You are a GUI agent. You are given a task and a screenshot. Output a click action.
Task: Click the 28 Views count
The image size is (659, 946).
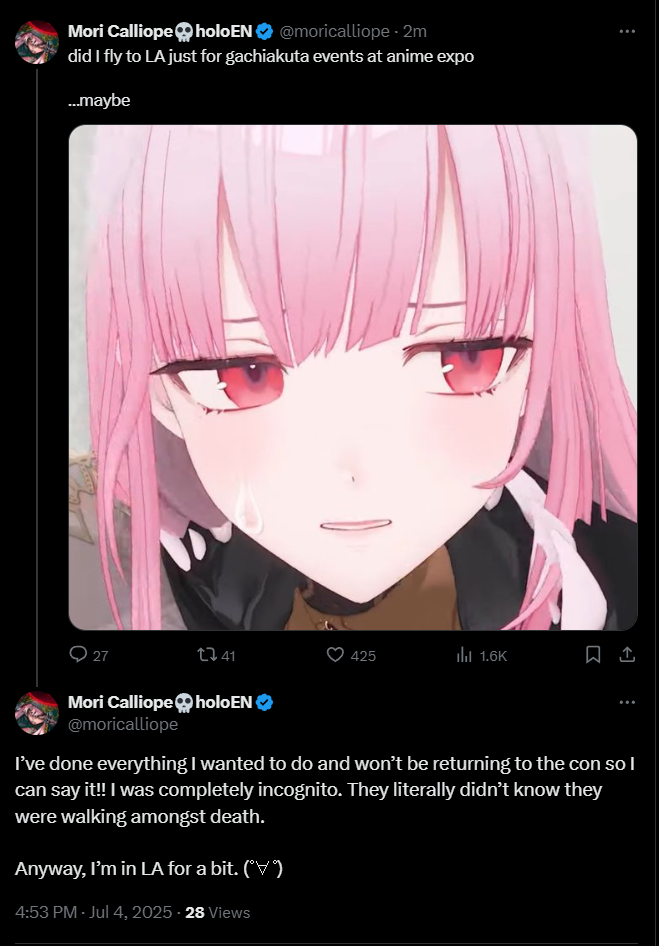[217, 912]
